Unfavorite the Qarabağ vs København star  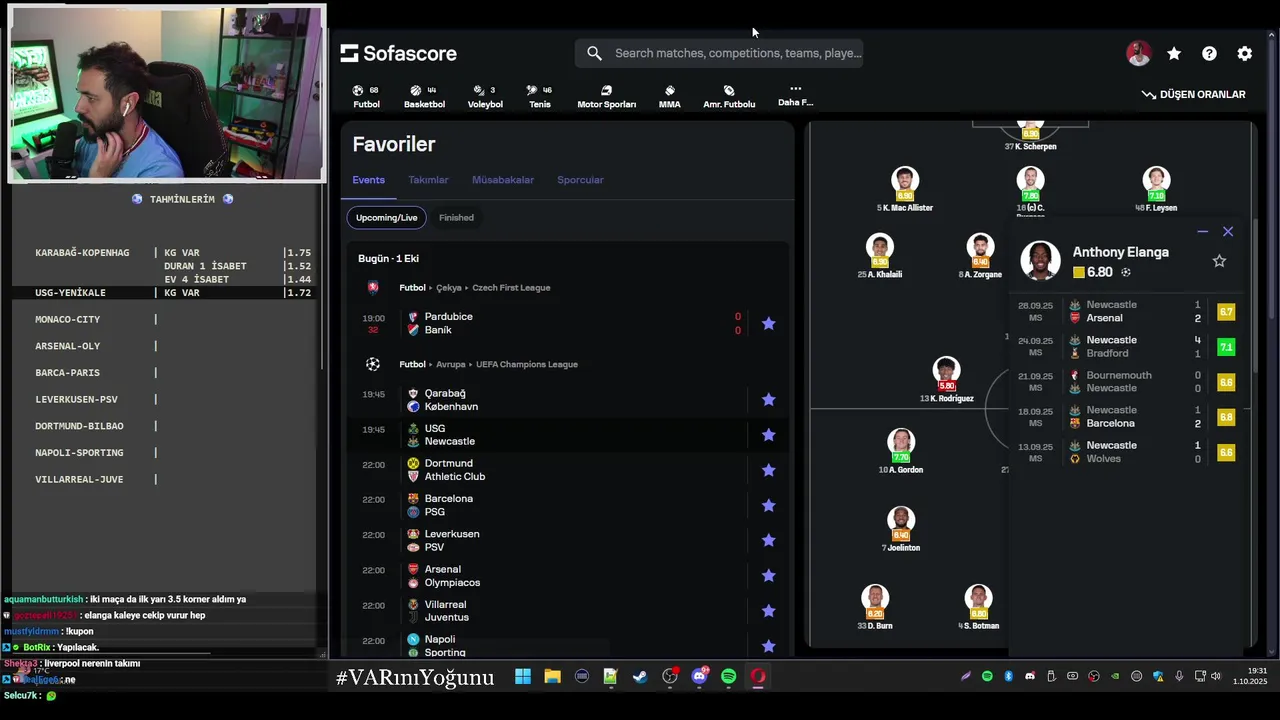point(768,399)
